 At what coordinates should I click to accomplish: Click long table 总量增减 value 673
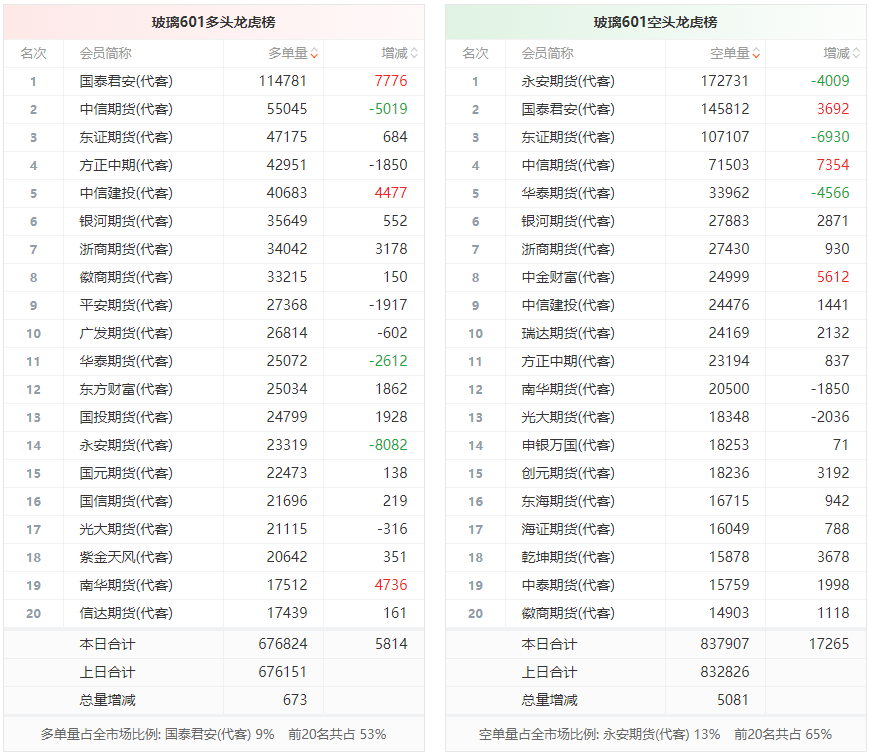[295, 700]
